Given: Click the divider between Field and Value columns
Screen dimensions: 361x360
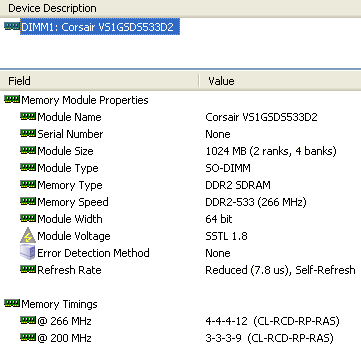Looking at the screenshot, I should click(199, 81).
